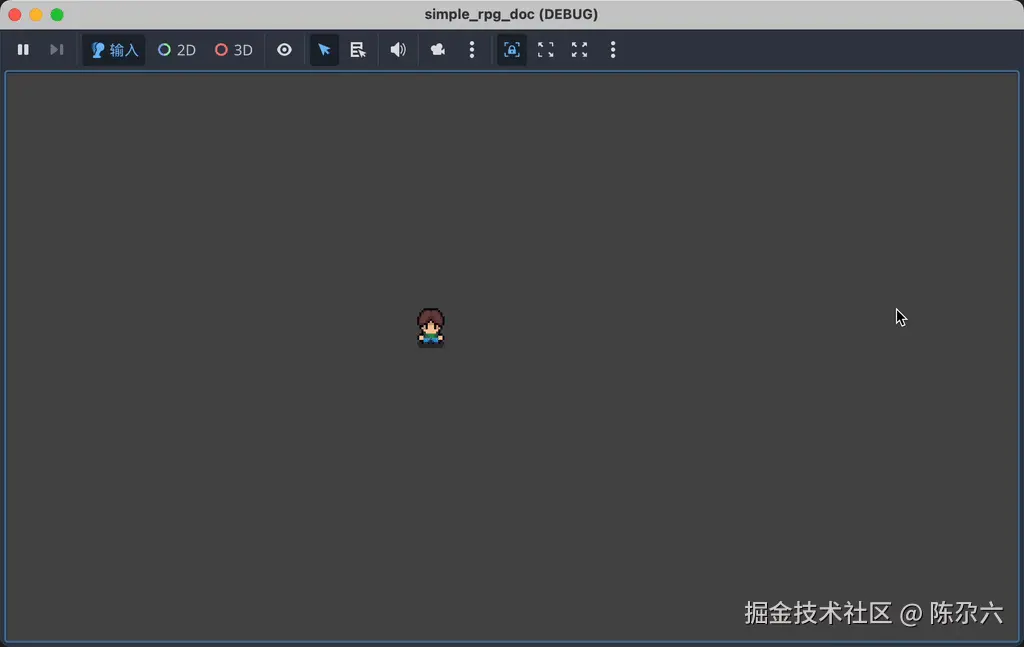Open the rightmost embedding options menu
This screenshot has height=647, width=1024.
(x=613, y=49)
